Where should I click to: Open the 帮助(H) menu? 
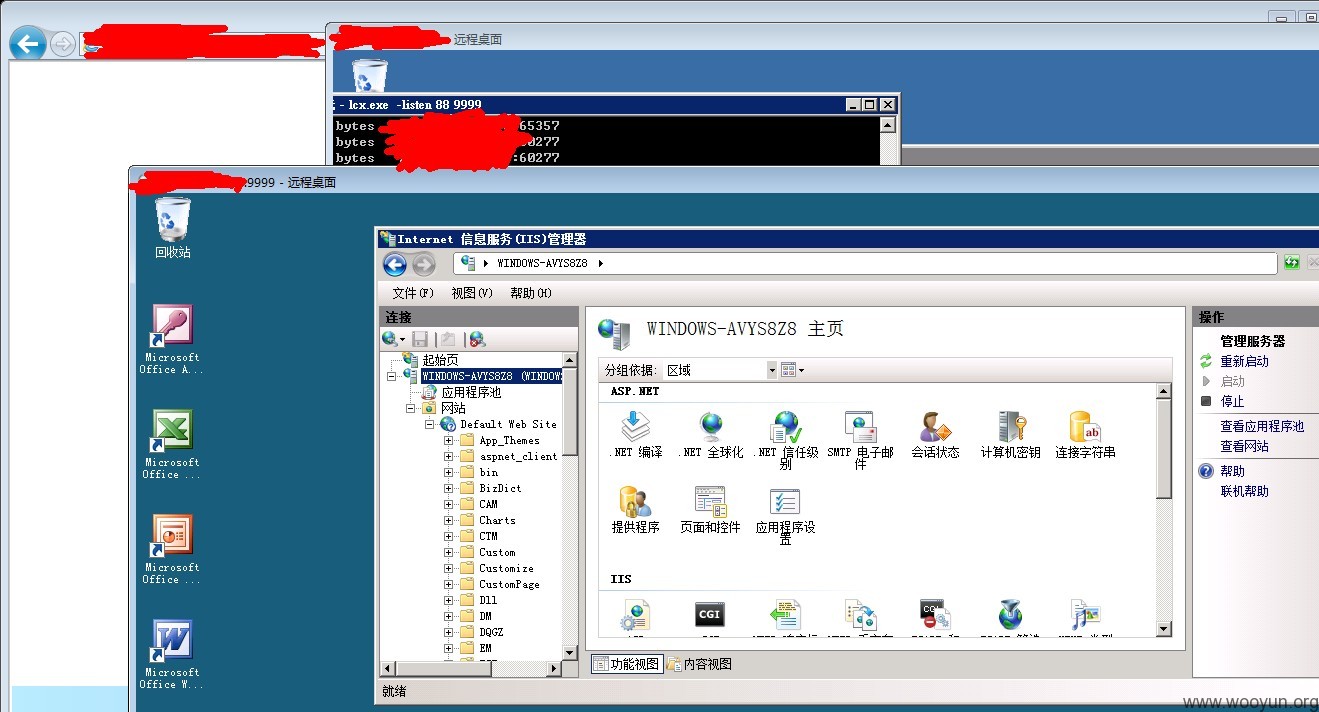[530, 293]
